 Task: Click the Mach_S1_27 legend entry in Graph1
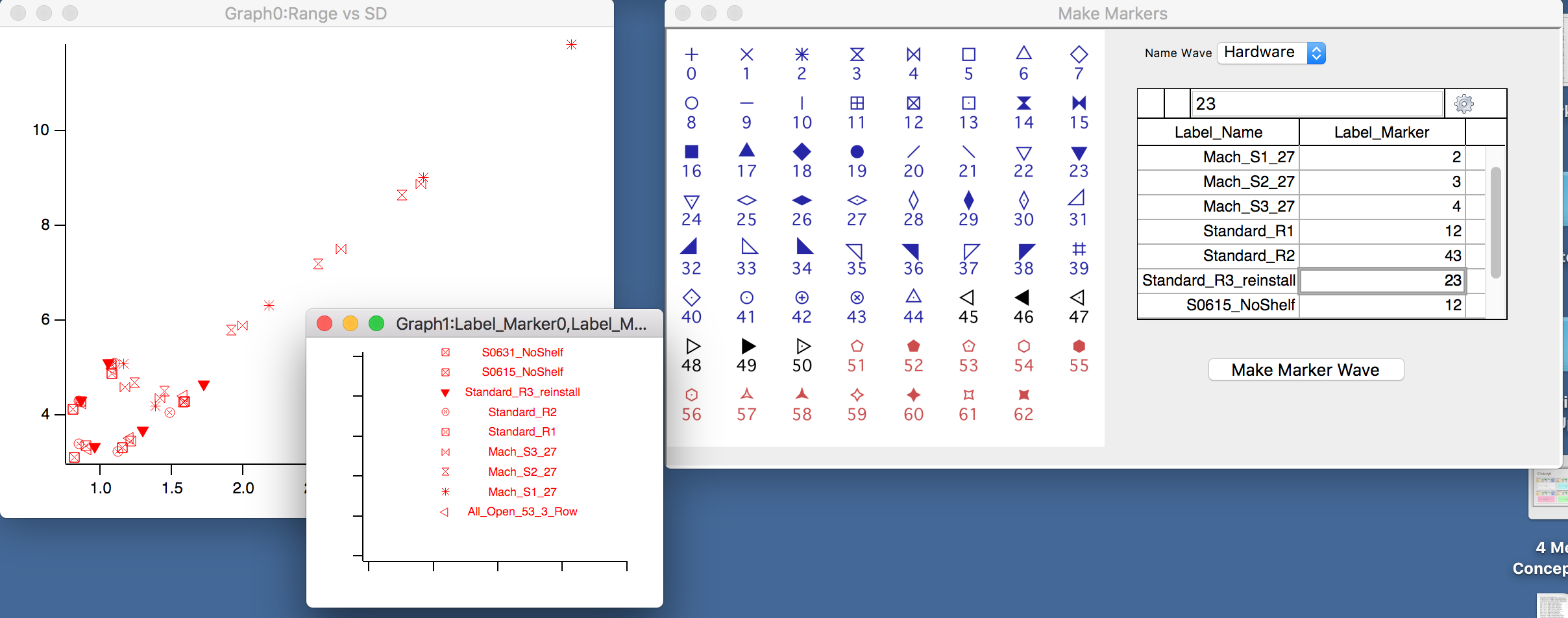click(521, 491)
